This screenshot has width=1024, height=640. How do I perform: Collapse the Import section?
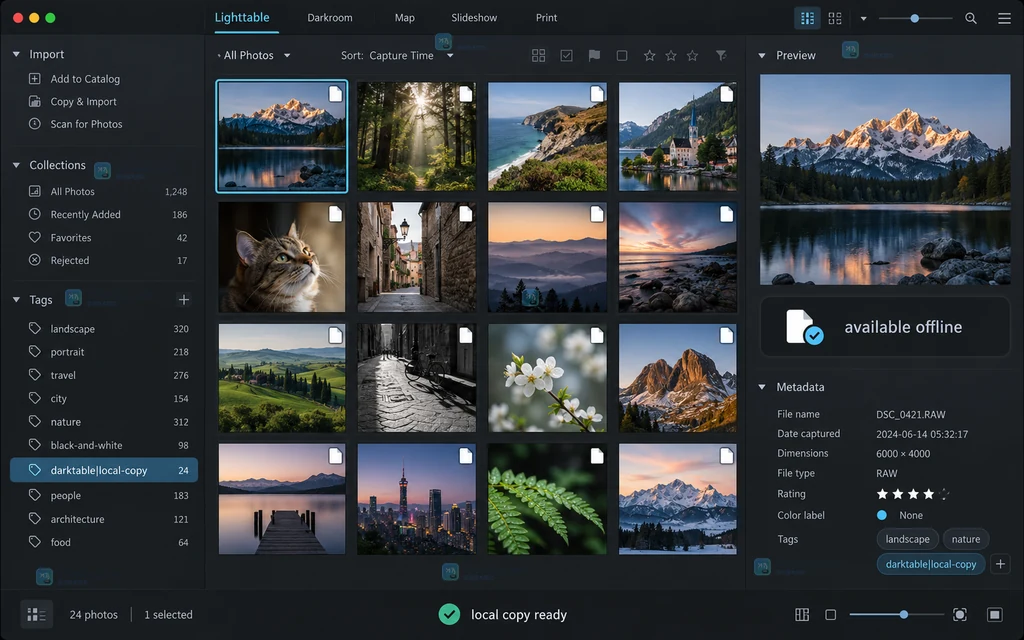tap(16, 54)
